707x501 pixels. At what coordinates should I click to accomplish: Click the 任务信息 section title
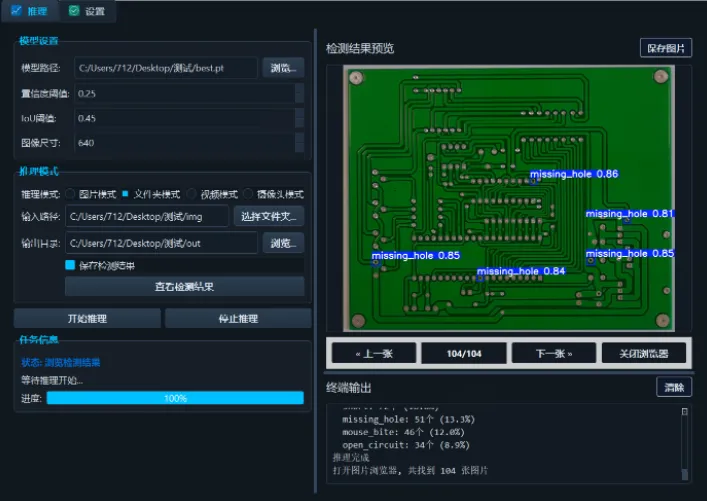pyautogui.click(x=38, y=339)
